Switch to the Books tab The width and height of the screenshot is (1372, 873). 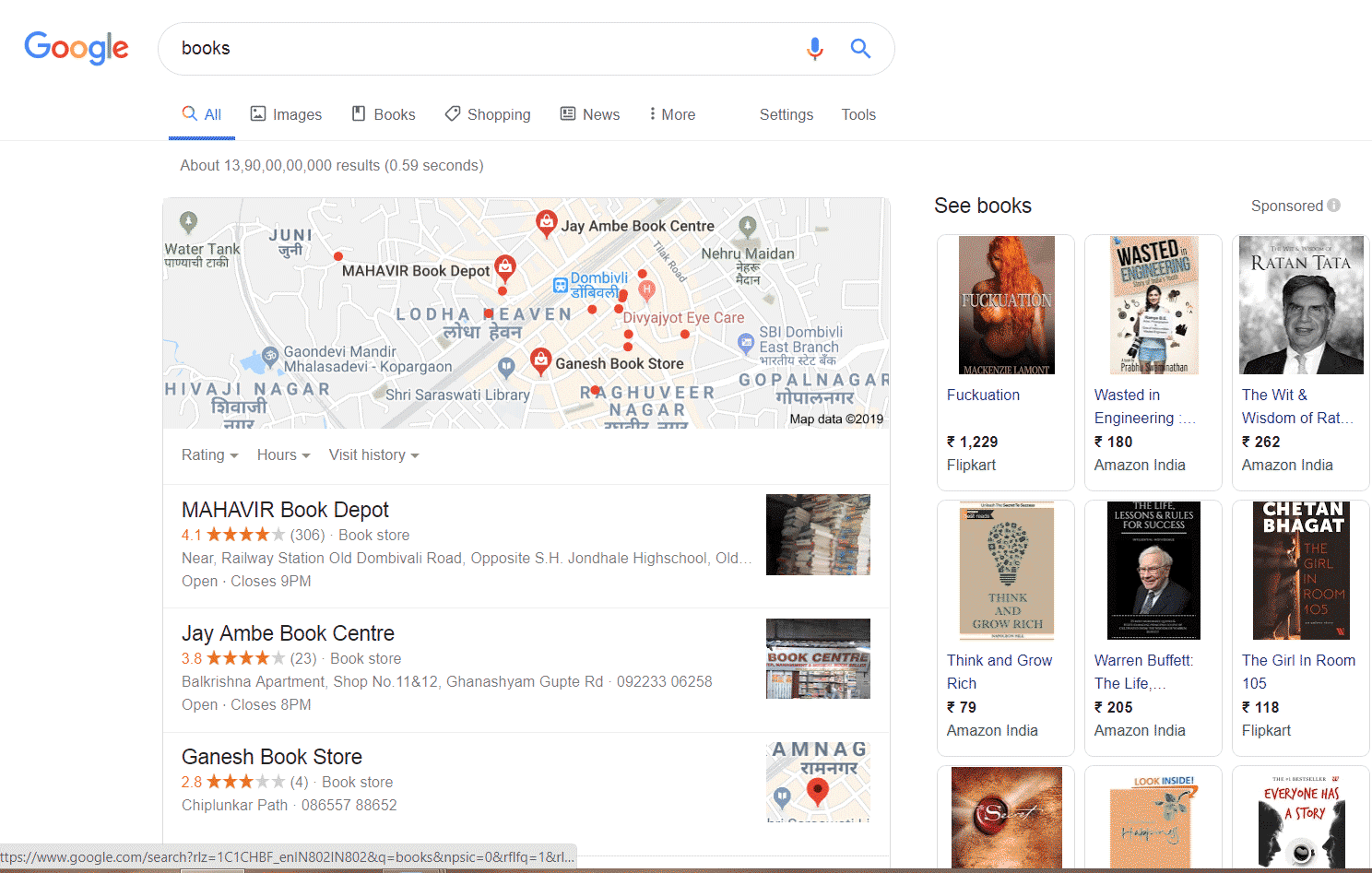point(384,114)
